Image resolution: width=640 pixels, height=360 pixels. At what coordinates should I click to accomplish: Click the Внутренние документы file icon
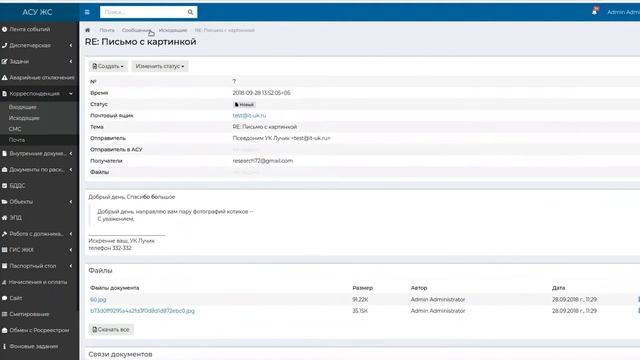[4, 153]
